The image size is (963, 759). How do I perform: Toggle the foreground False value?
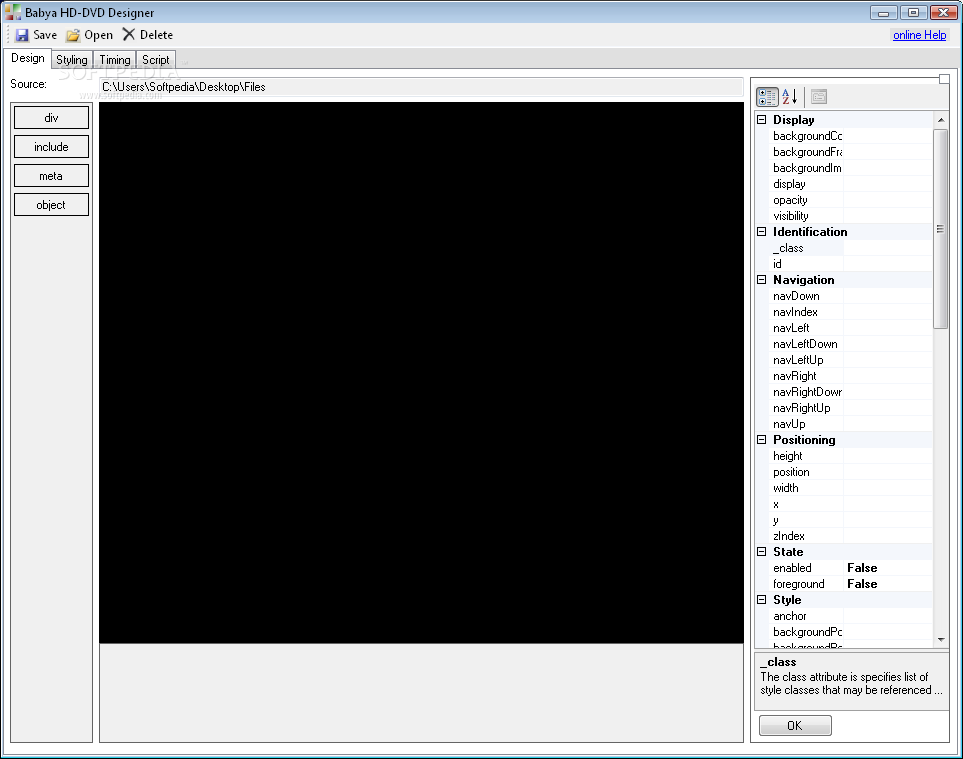pyautogui.click(x=889, y=584)
